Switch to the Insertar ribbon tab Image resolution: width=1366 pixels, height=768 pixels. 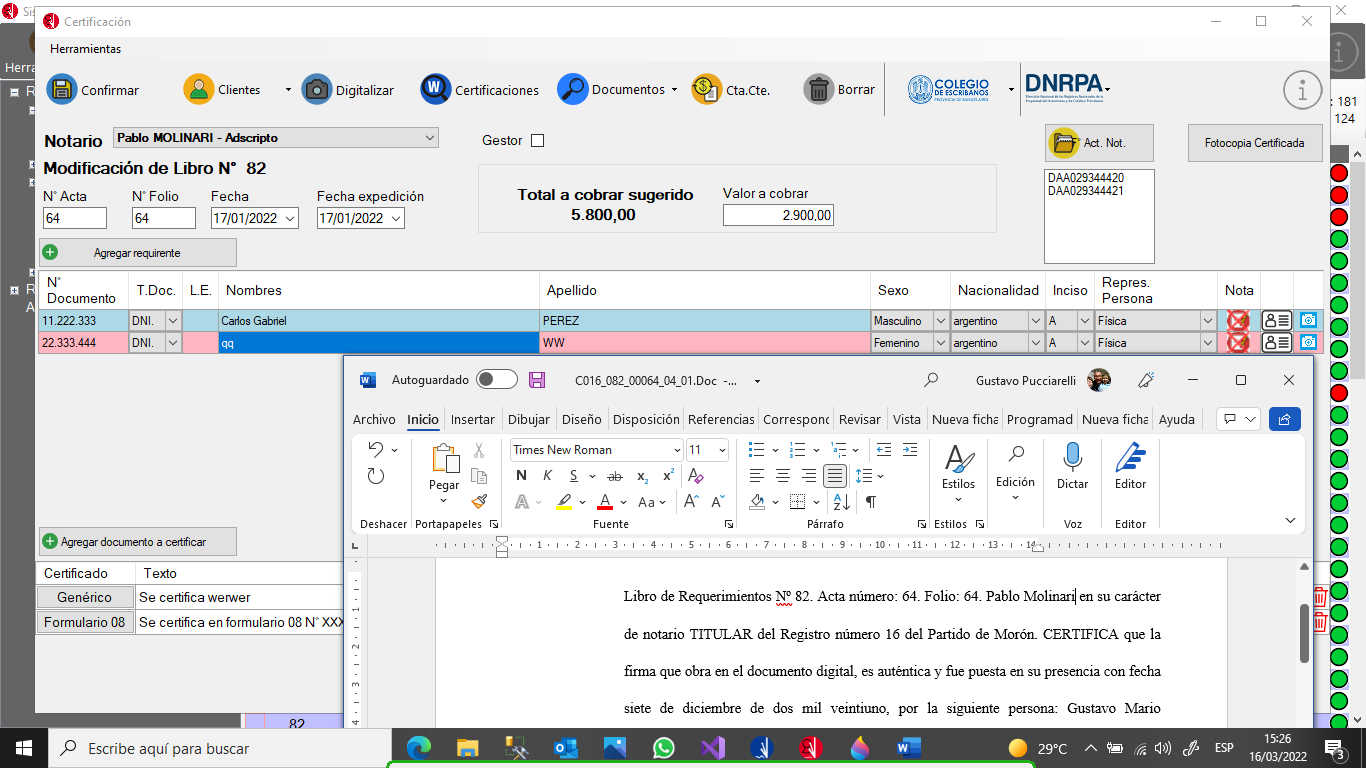(x=472, y=420)
